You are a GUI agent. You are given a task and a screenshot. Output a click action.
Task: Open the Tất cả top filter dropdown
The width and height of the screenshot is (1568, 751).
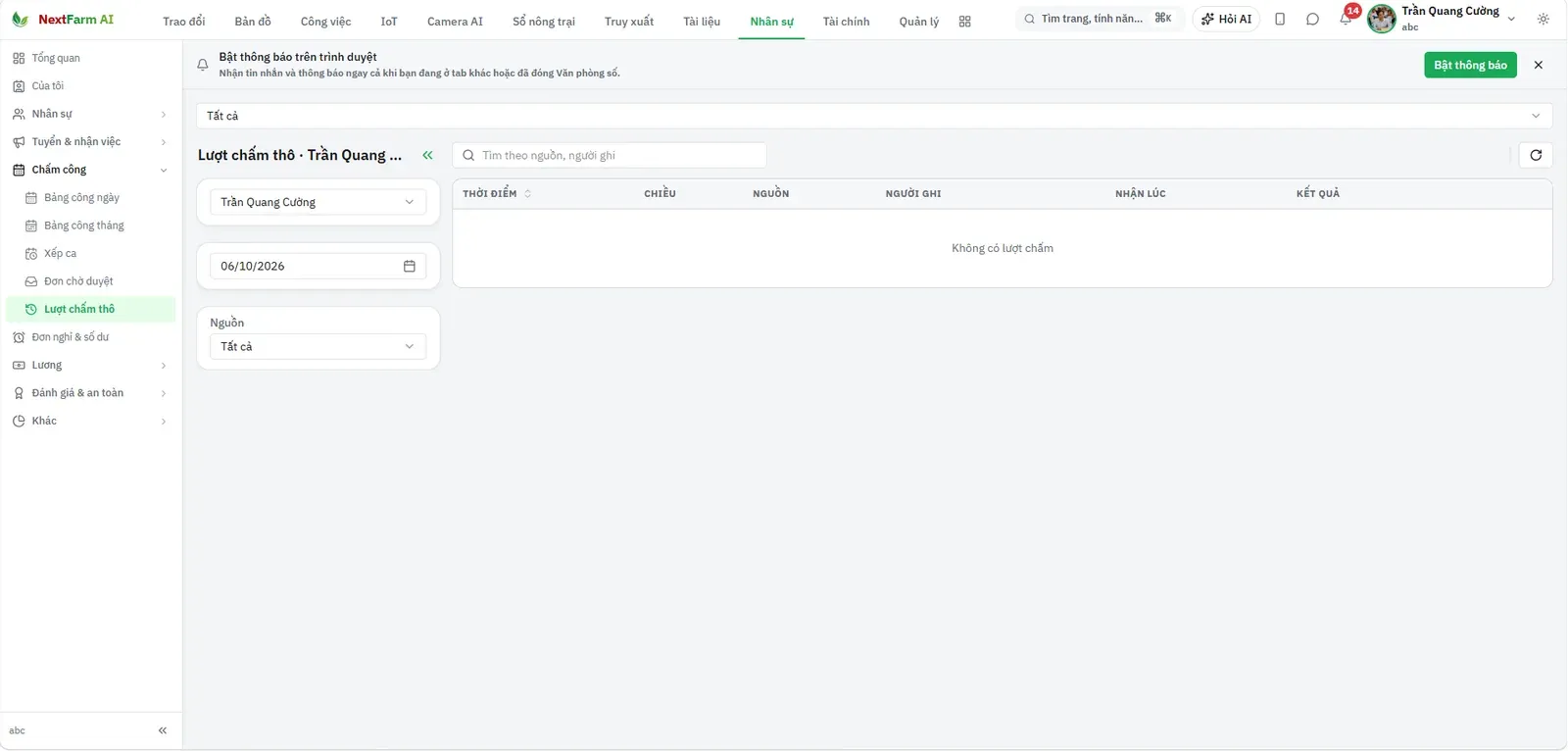coord(874,116)
